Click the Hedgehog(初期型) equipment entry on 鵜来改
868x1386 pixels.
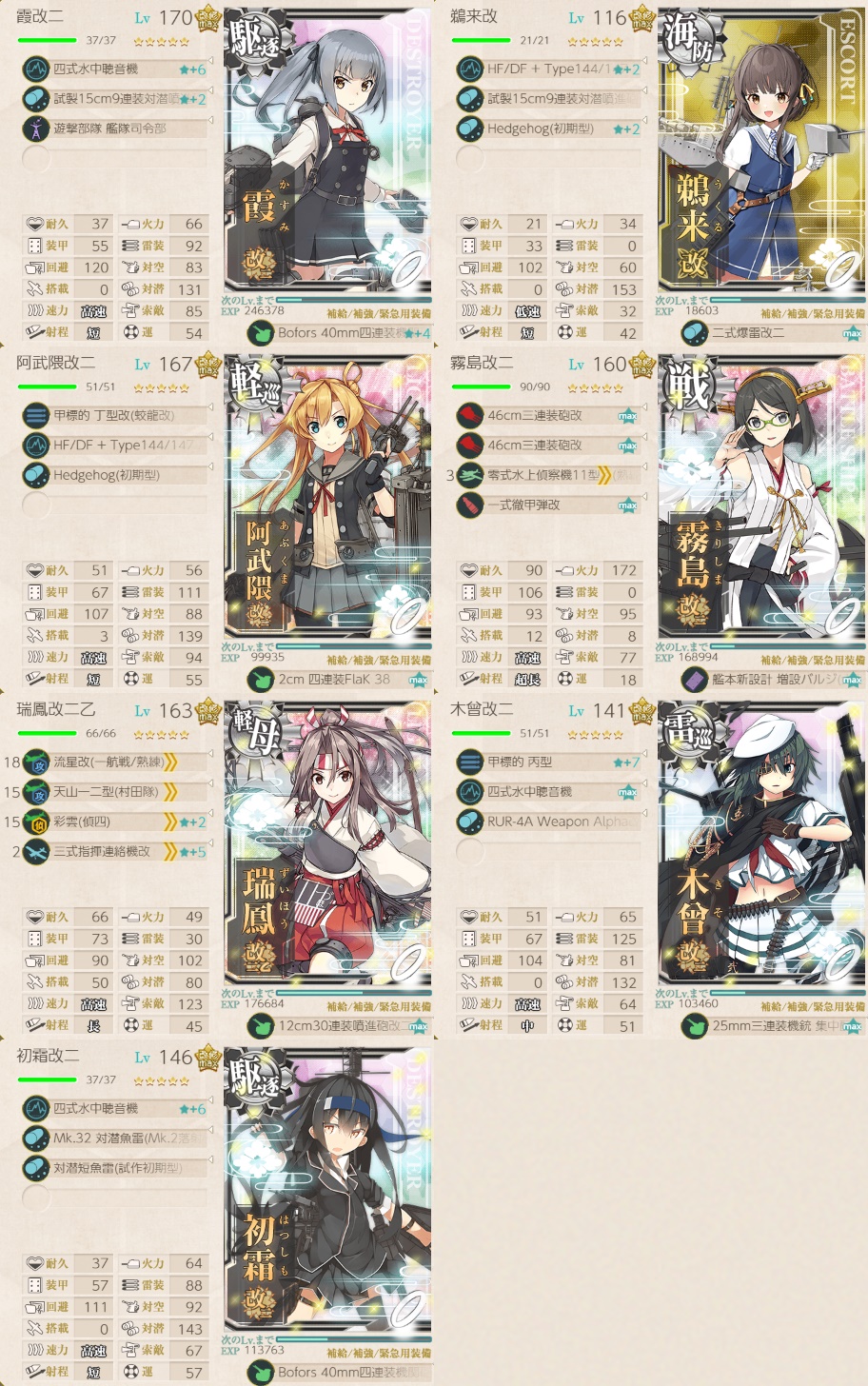(548, 128)
